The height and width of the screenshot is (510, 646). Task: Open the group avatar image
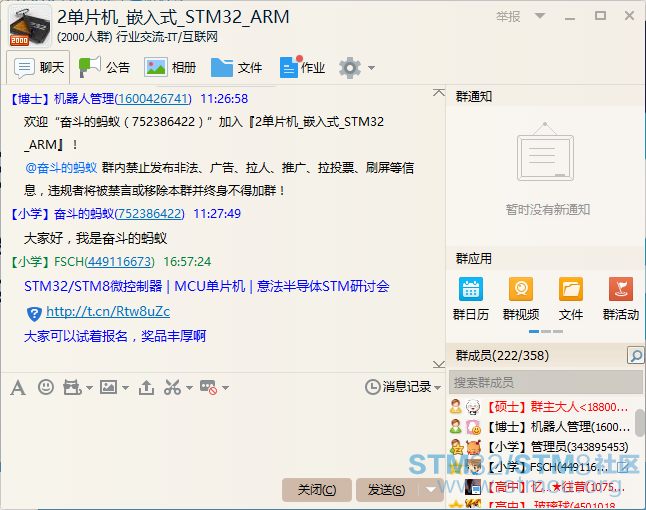pyautogui.click(x=30, y=26)
